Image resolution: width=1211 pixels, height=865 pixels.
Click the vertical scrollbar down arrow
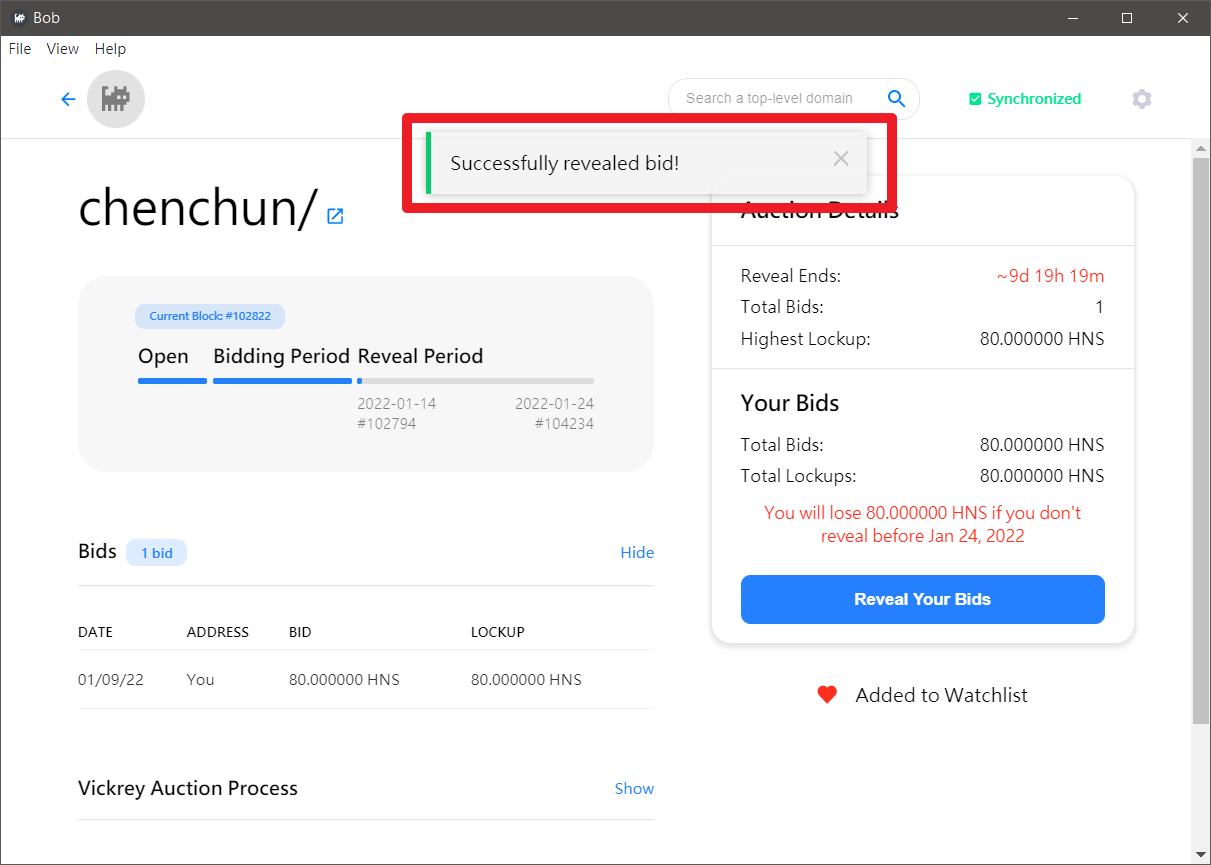(1201, 853)
